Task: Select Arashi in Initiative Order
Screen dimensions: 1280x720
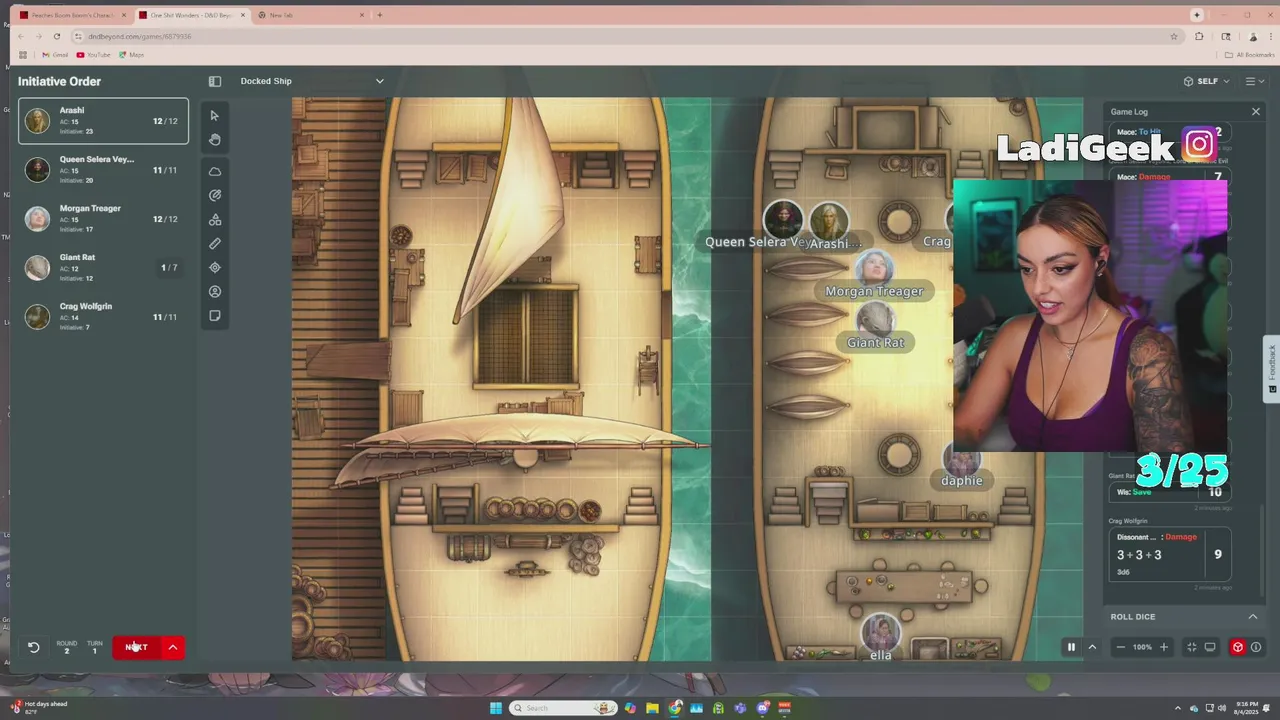Action: click(103, 121)
